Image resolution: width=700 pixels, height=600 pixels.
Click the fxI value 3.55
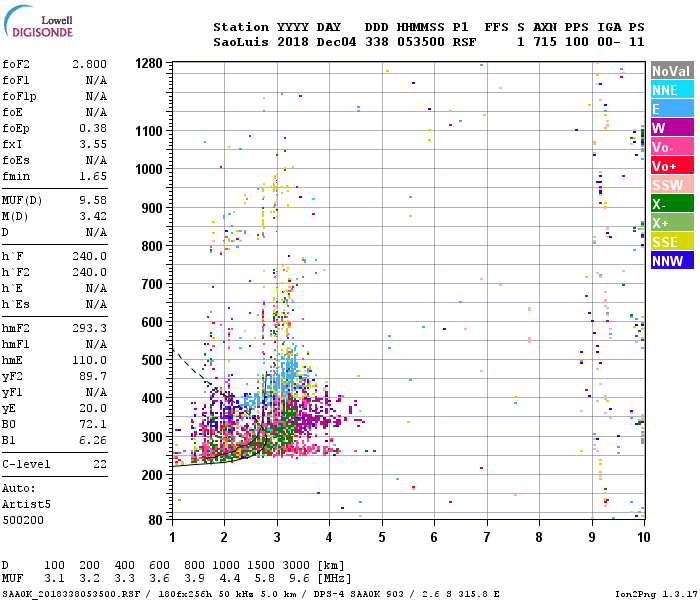(x=93, y=145)
